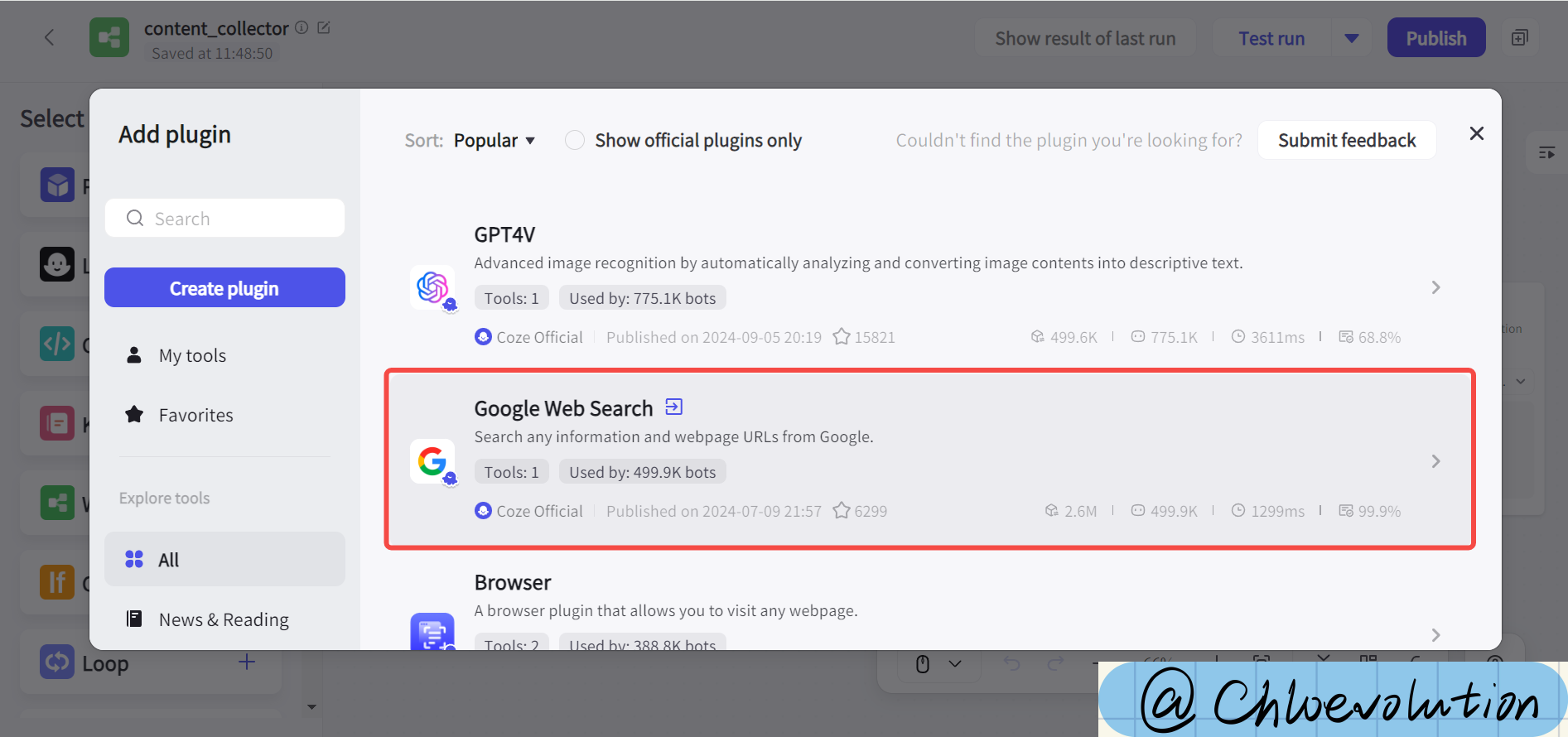The width and height of the screenshot is (1568, 737).
Task: Toggle the panel icon at the right edge
Action: click(1546, 153)
